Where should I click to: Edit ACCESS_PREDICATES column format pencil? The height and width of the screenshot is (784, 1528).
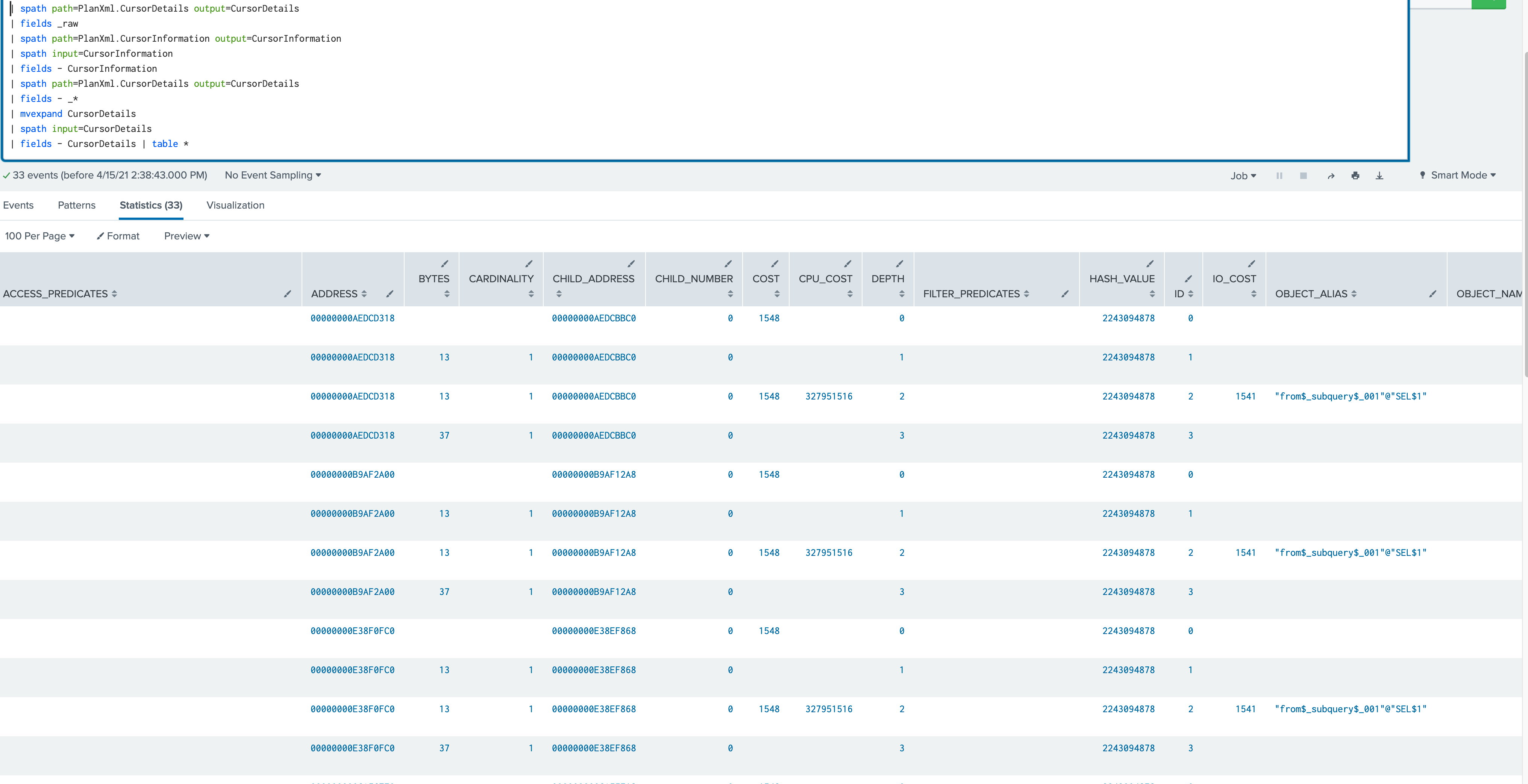click(287, 294)
